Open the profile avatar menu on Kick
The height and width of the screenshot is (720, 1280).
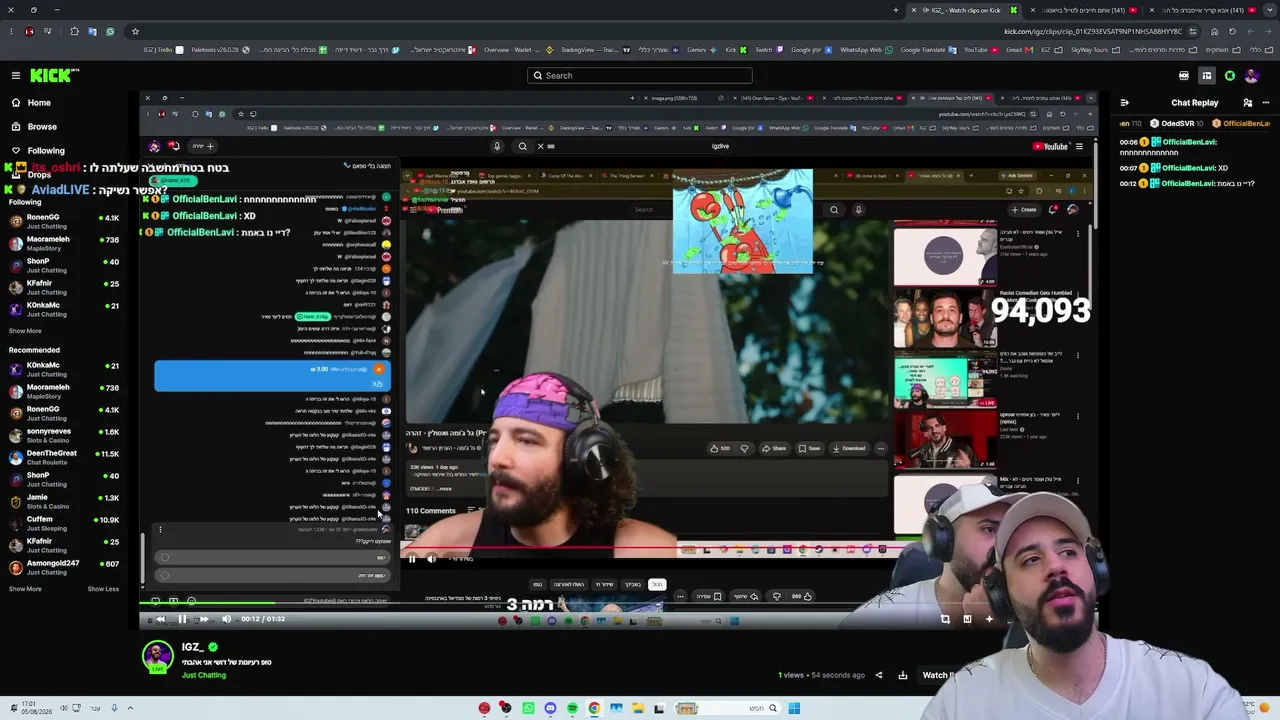pos(1251,76)
